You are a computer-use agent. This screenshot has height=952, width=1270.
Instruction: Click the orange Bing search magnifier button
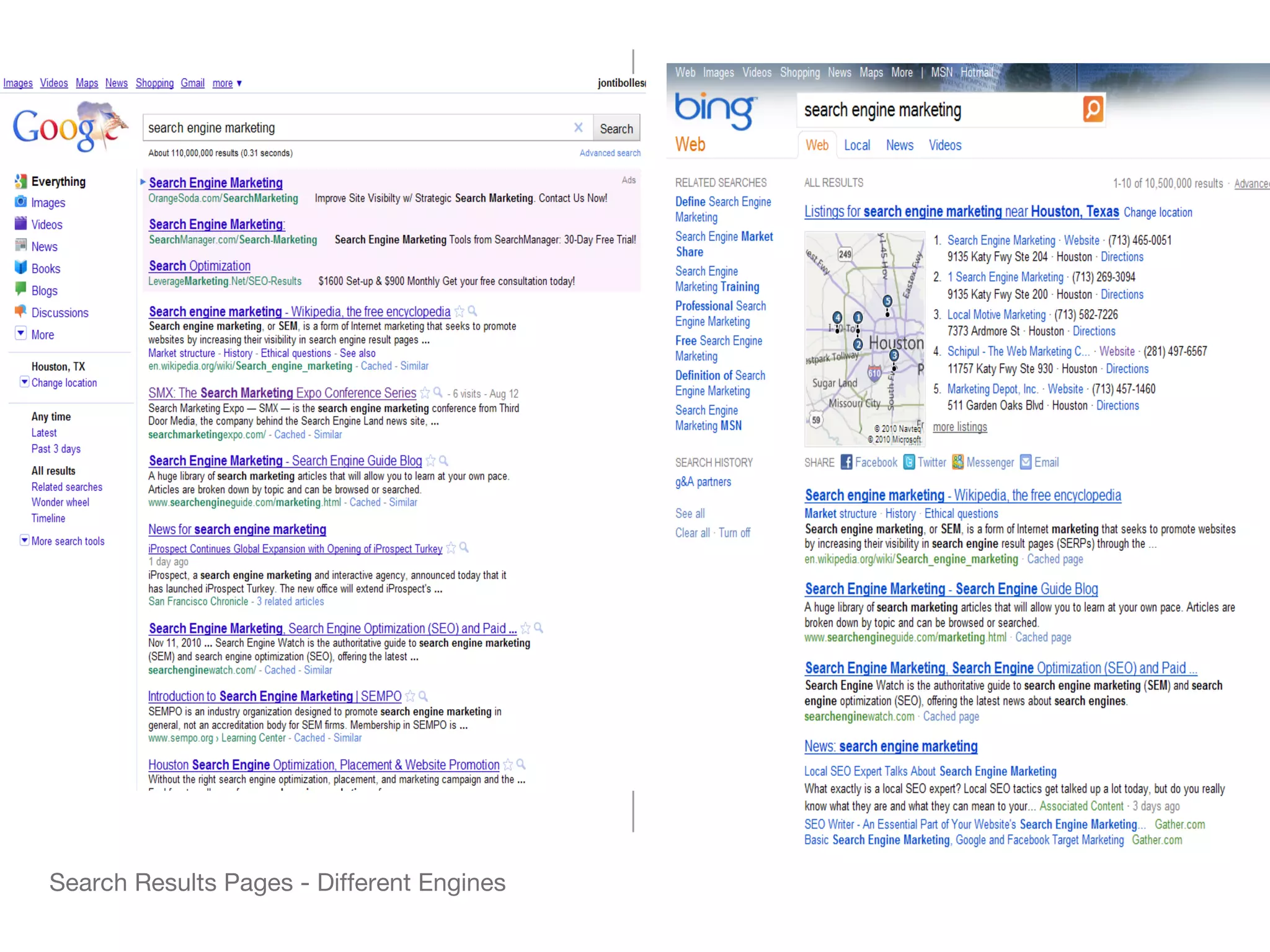1093,110
